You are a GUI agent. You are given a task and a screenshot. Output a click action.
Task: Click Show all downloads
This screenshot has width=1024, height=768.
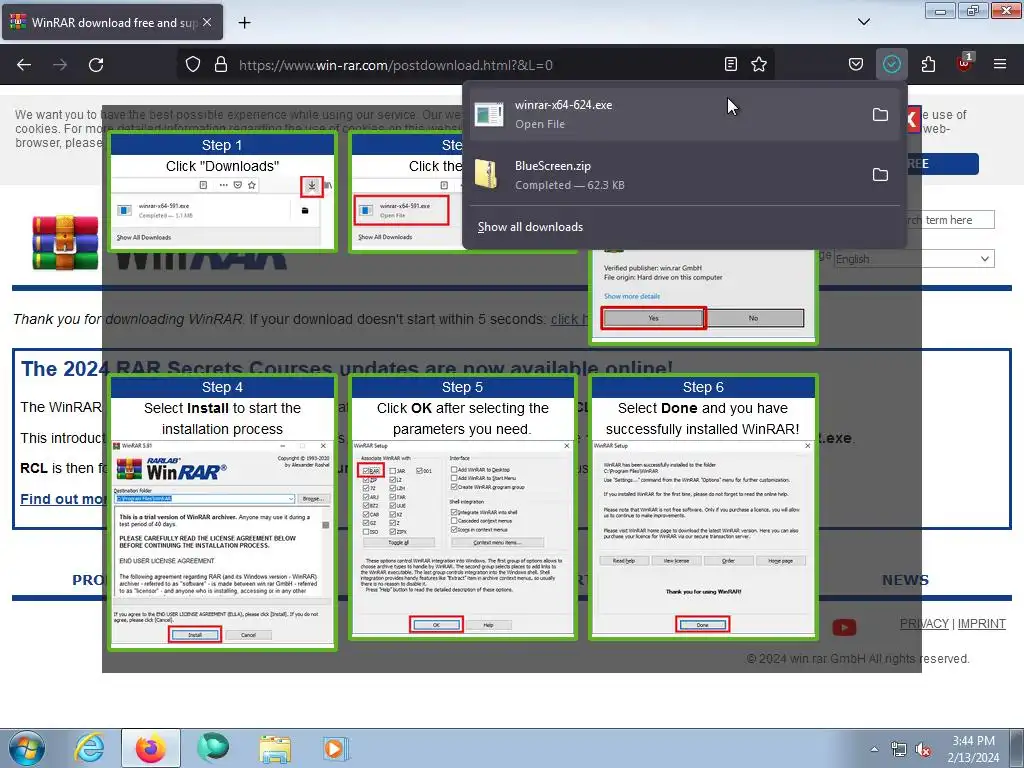530,227
